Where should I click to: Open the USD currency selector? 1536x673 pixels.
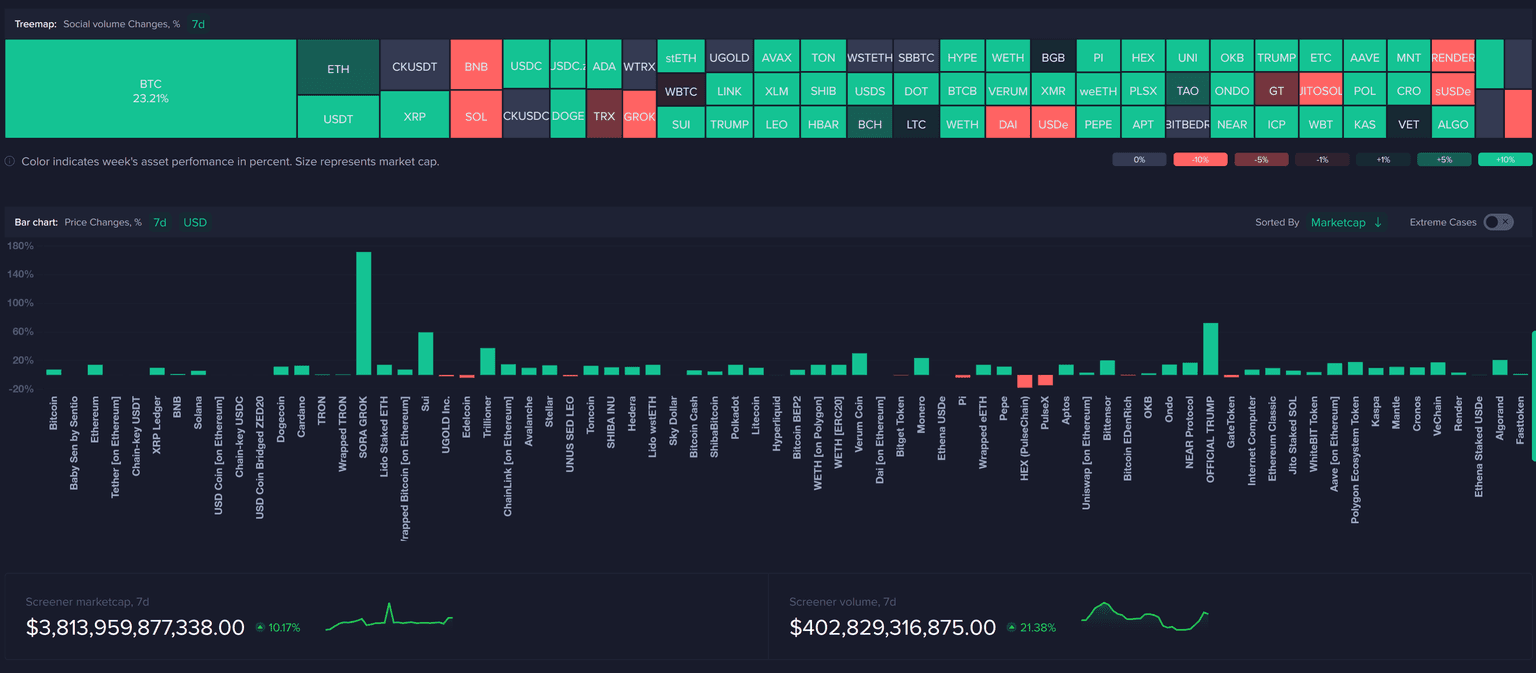pyautogui.click(x=195, y=222)
